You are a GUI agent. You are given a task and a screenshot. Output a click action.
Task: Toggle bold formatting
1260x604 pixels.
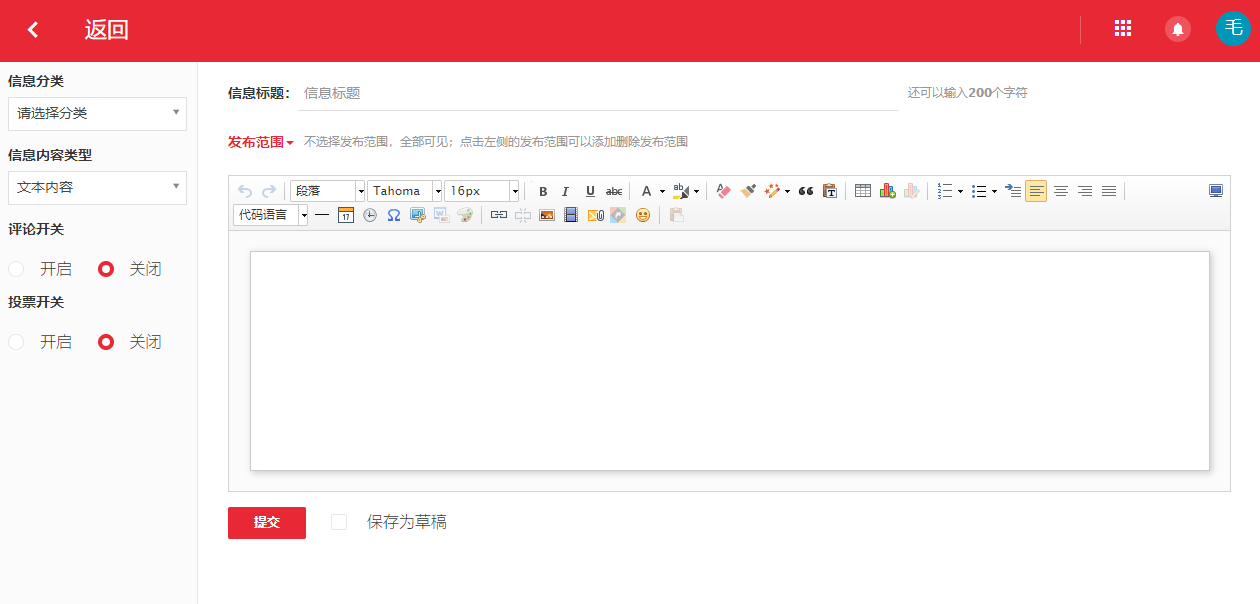click(542, 190)
